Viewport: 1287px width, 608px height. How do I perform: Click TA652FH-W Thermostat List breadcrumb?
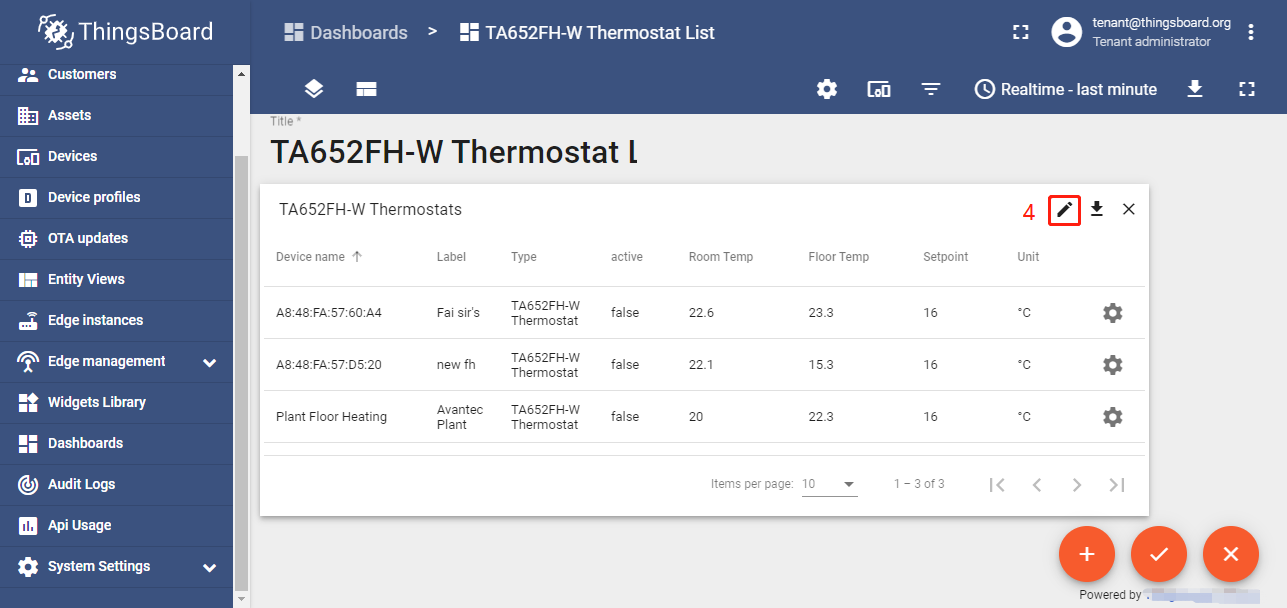pos(587,33)
